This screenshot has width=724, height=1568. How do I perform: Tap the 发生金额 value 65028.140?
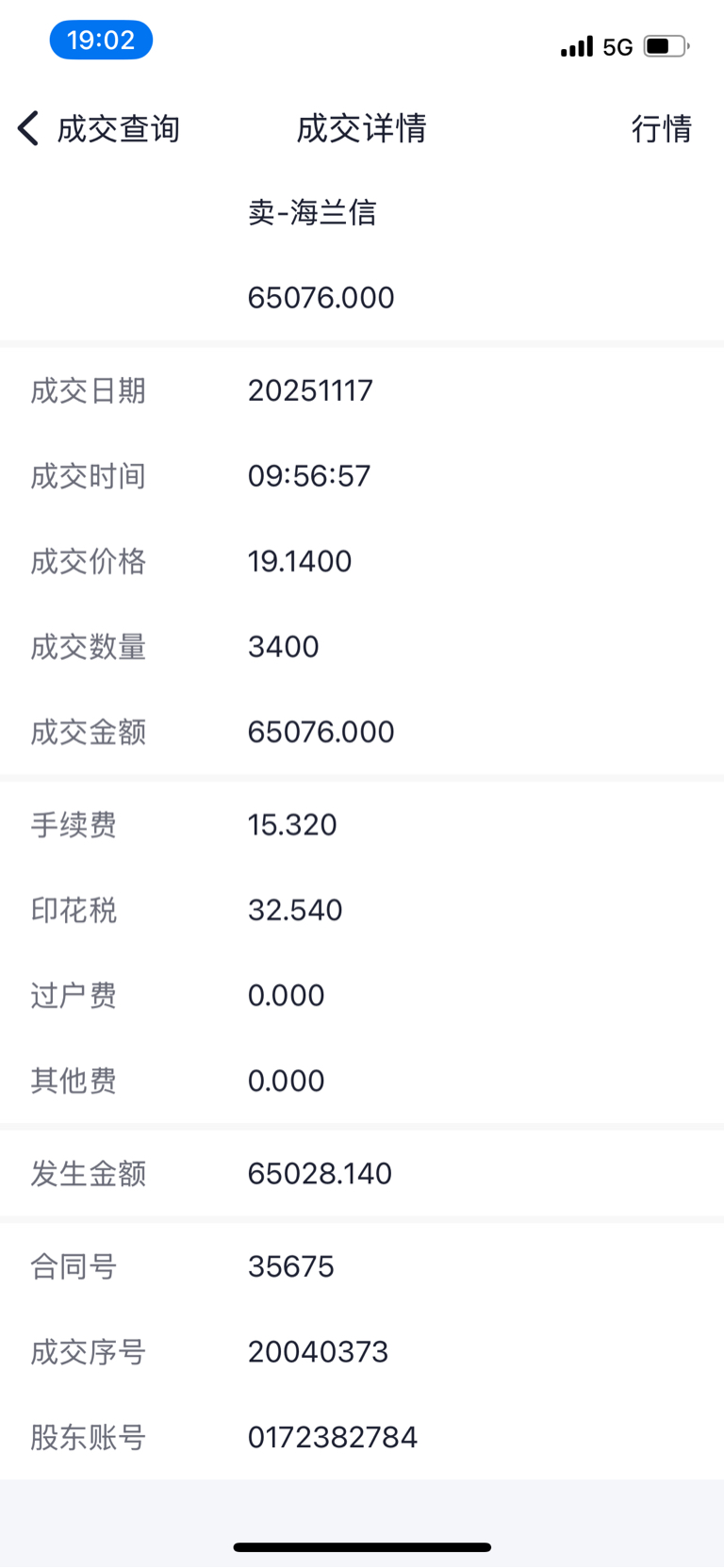[x=320, y=1174]
